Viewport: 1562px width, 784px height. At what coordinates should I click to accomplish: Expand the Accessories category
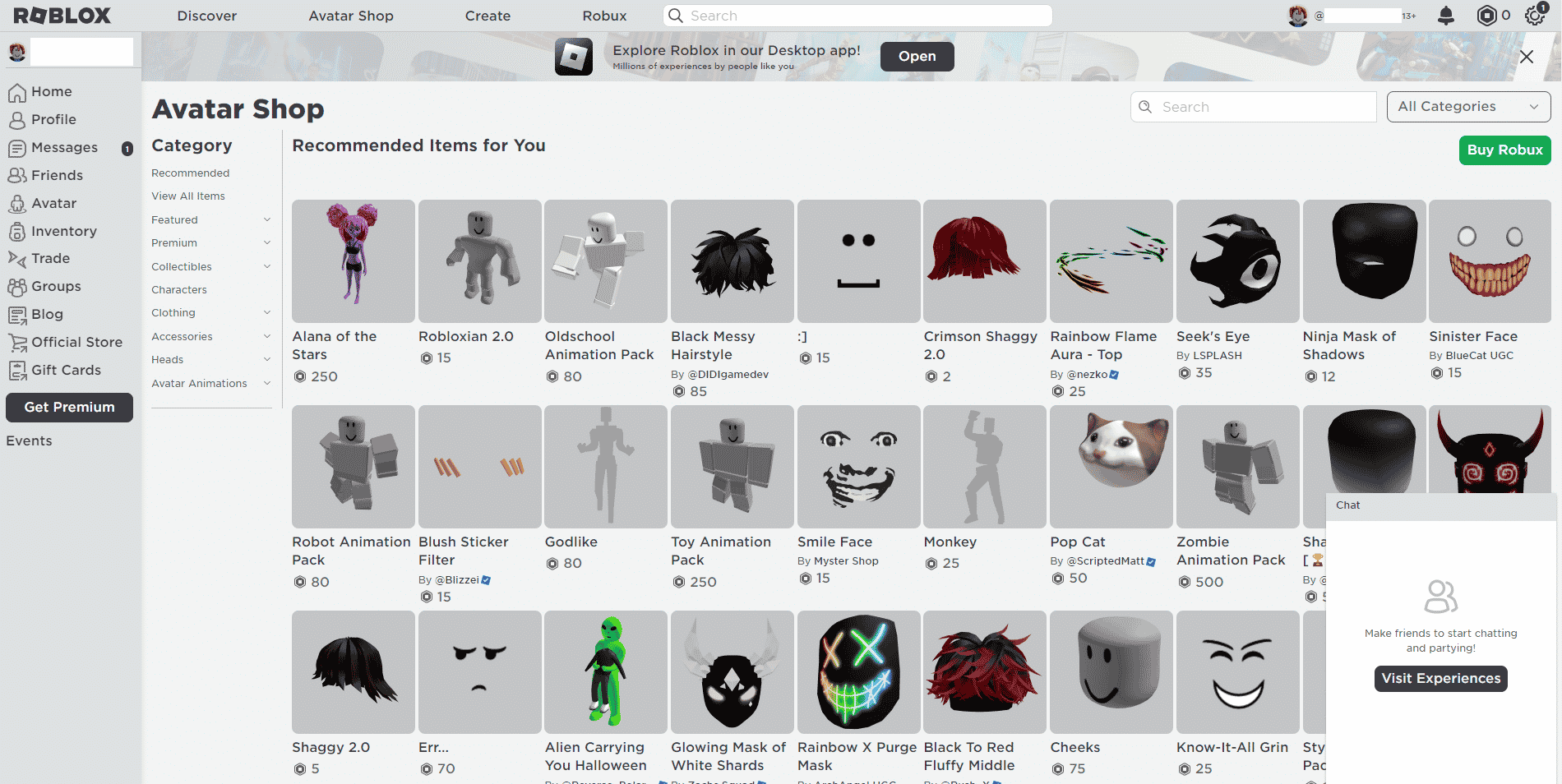tap(266, 336)
